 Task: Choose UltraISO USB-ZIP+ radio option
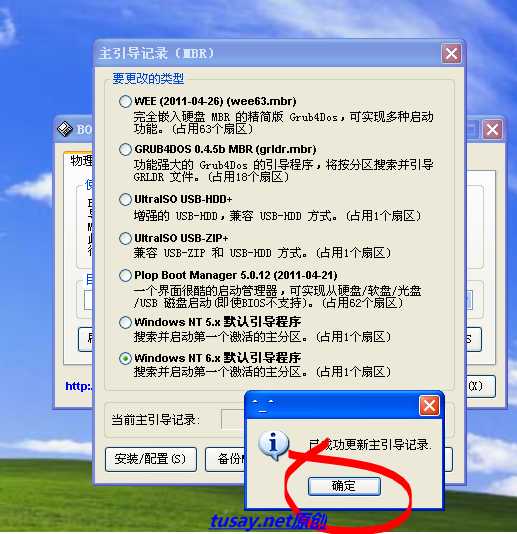coord(125,238)
